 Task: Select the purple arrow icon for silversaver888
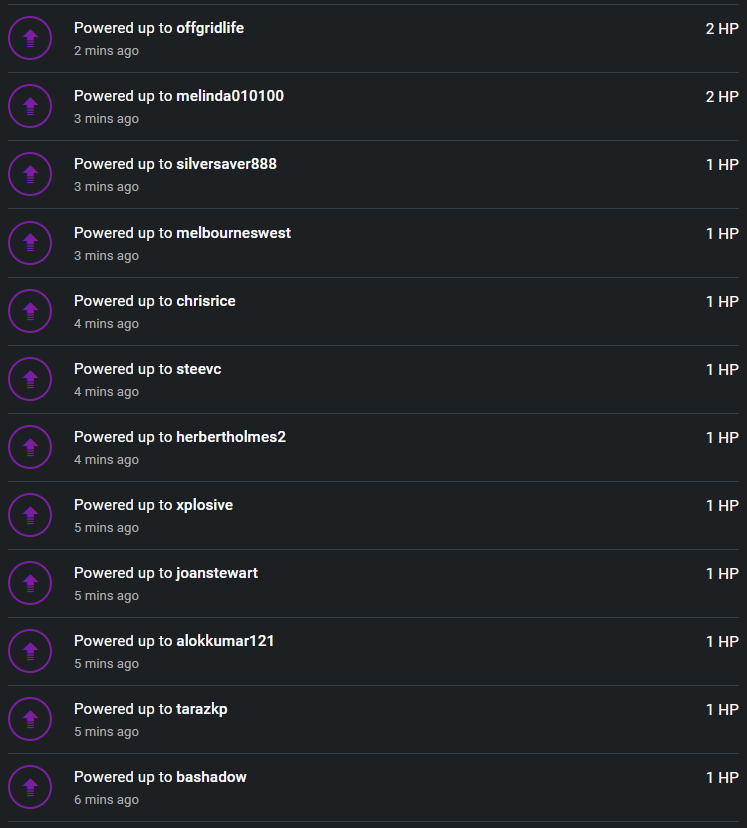point(30,174)
